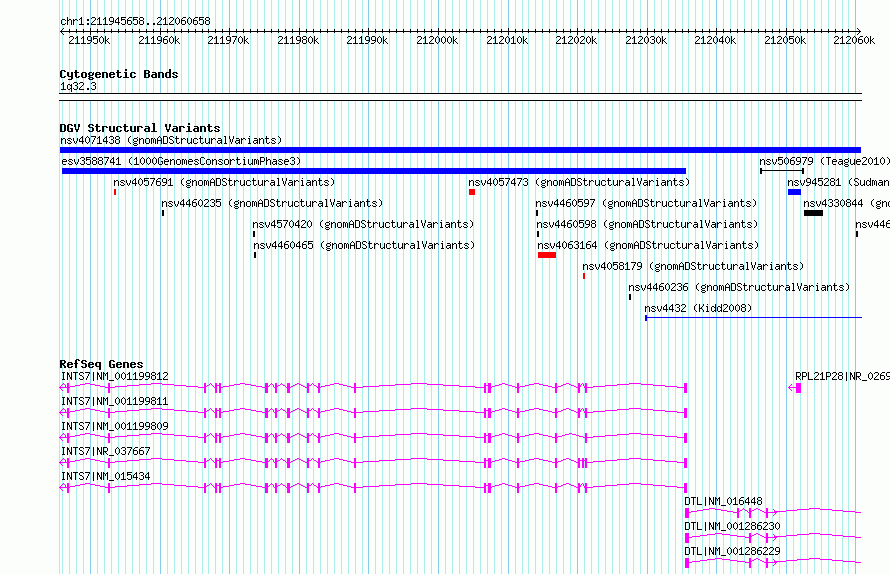The width and height of the screenshot is (890, 574).
Task: Click the 211950k ruler position label
Action: [x=89, y=40]
